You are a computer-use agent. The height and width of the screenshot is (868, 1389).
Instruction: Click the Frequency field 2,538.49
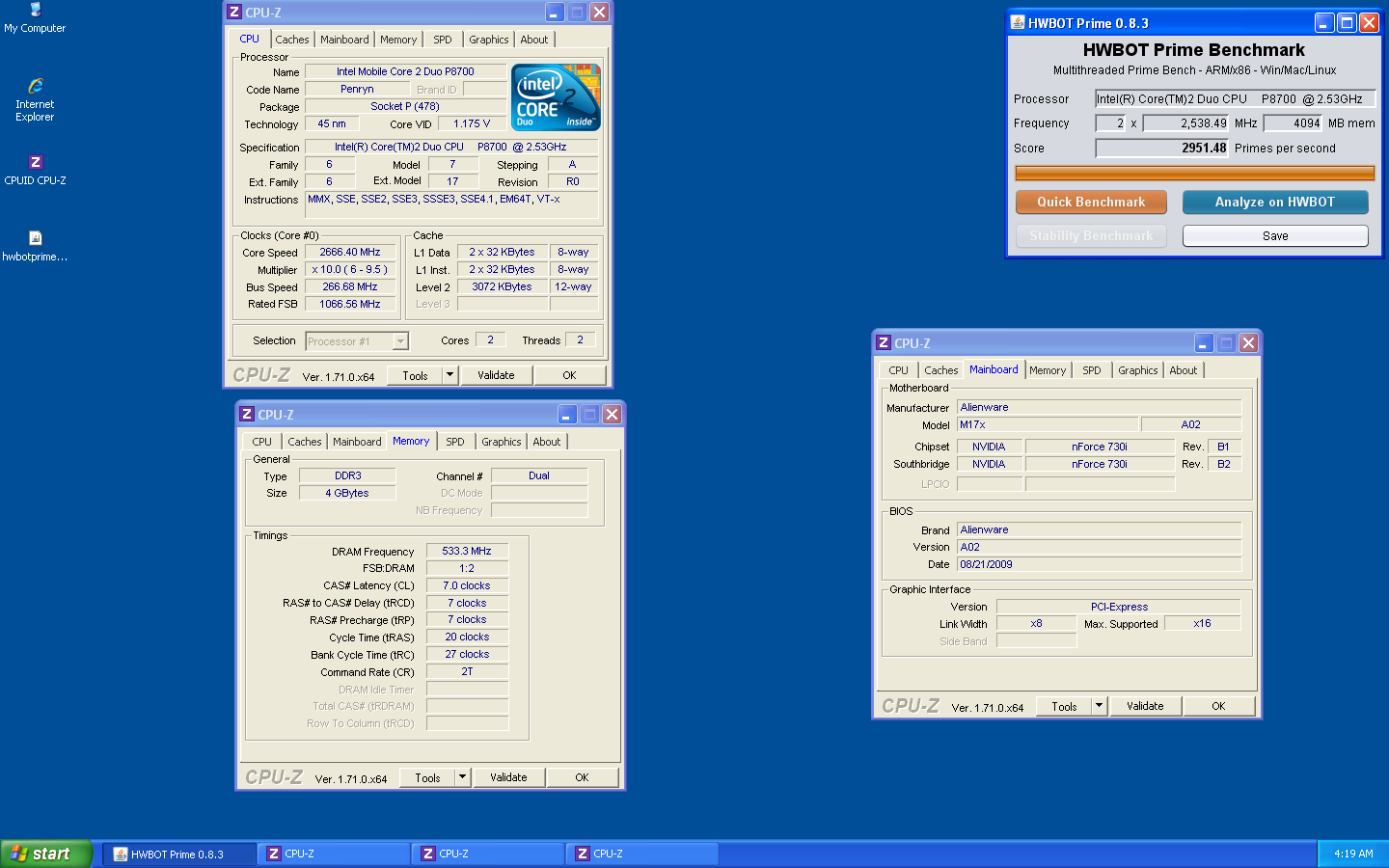pos(1186,122)
